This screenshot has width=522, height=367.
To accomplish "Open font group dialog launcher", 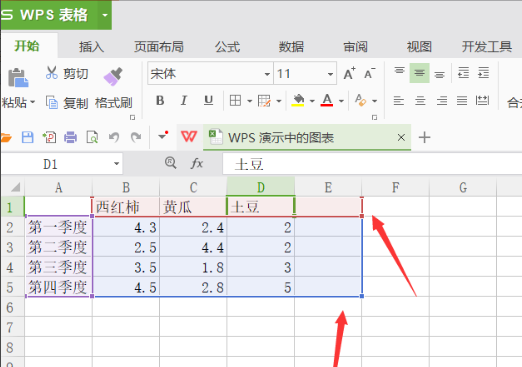I will (374, 117).
